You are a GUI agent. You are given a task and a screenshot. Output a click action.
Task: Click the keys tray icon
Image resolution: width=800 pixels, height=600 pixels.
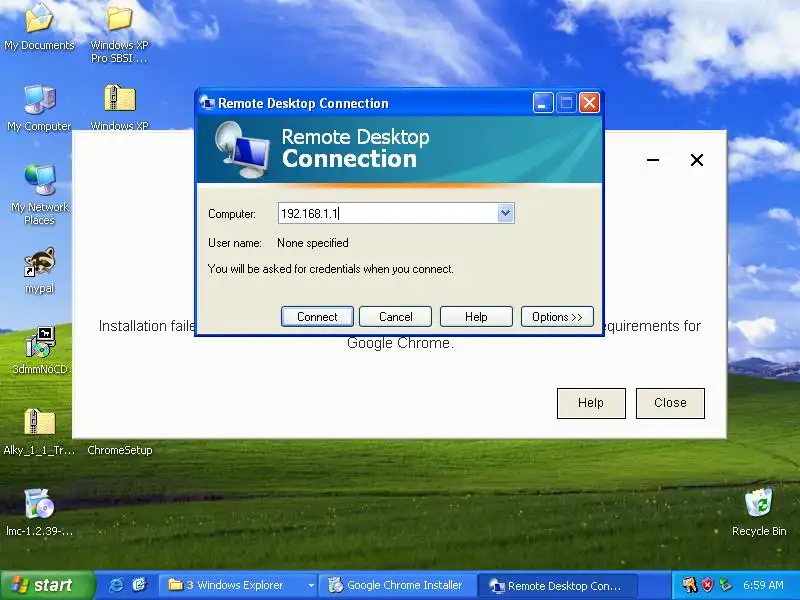[x=690, y=585]
